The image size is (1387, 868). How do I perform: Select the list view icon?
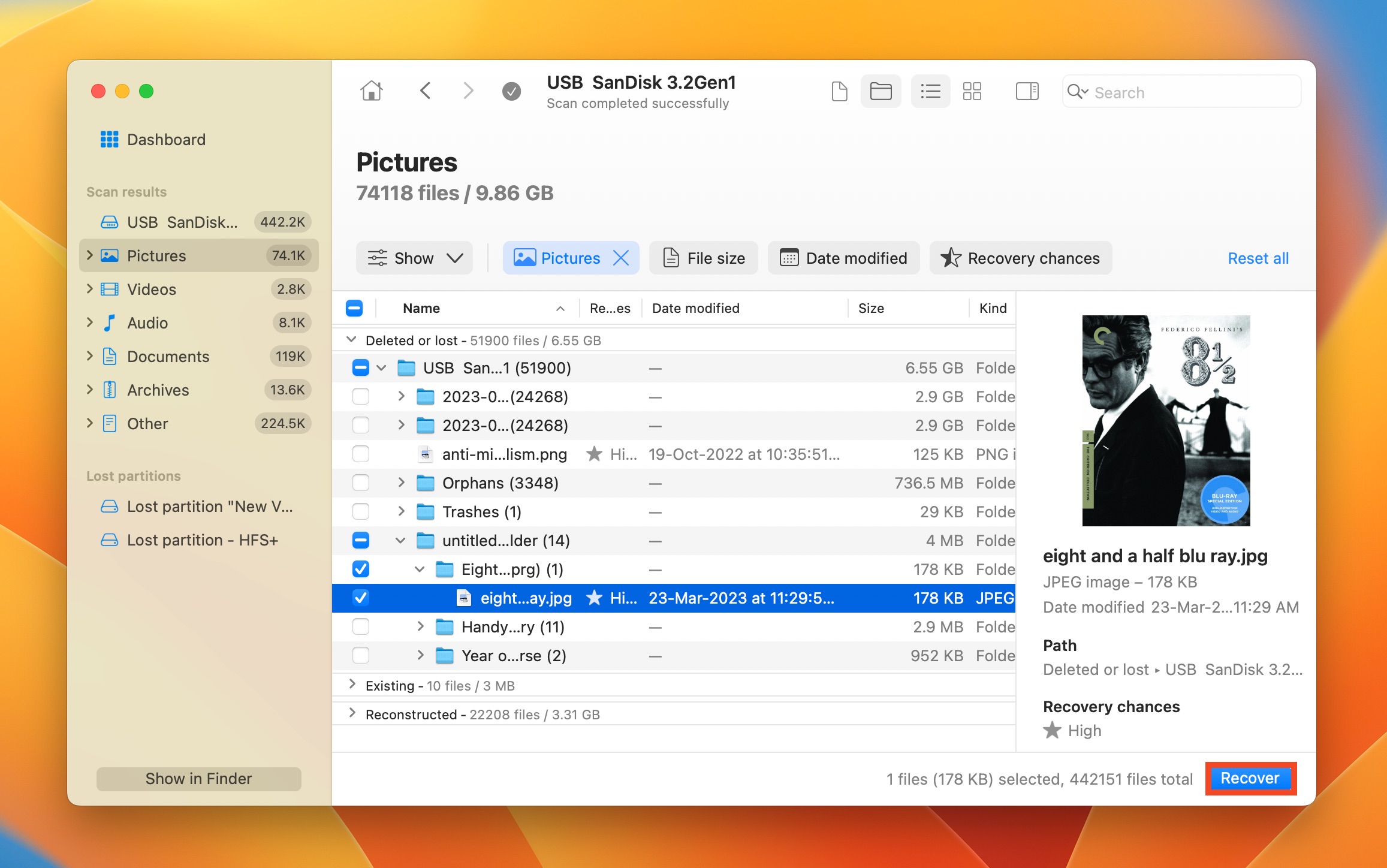pyautogui.click(x=929, y=90)
